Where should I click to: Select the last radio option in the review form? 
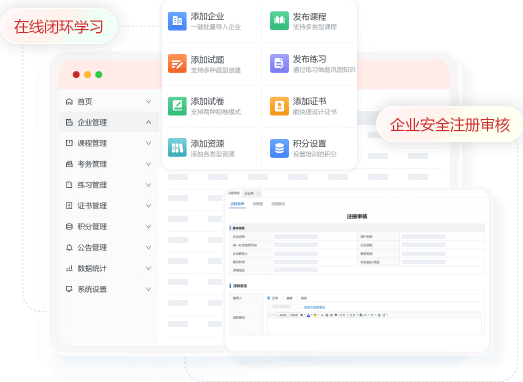pyautogui.click(x=298, y=298)
